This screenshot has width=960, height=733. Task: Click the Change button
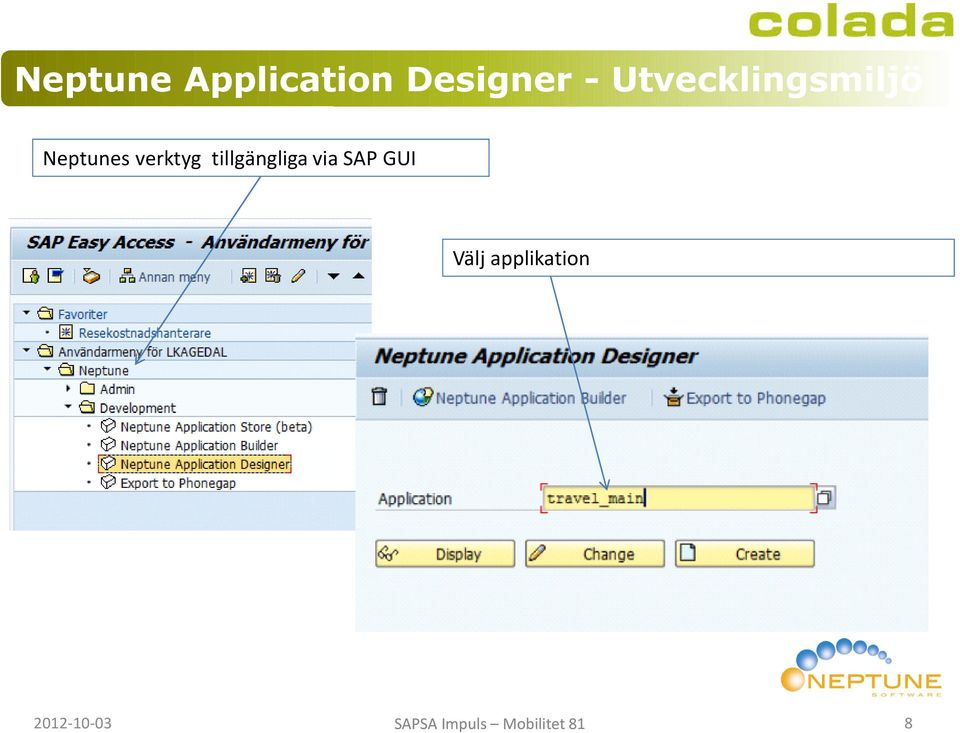[x=594, y=554]
